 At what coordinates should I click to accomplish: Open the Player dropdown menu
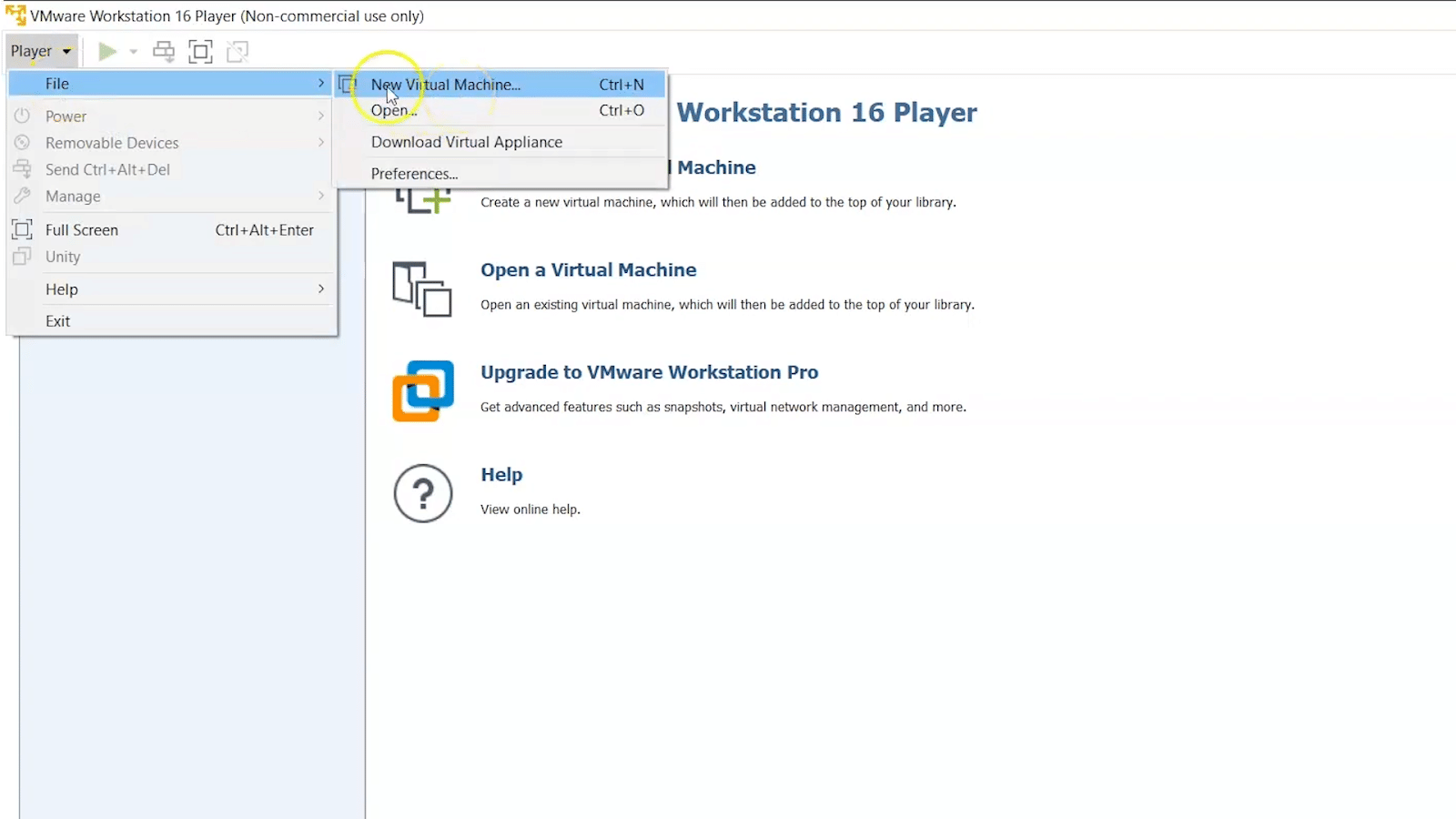click(41, 51)
